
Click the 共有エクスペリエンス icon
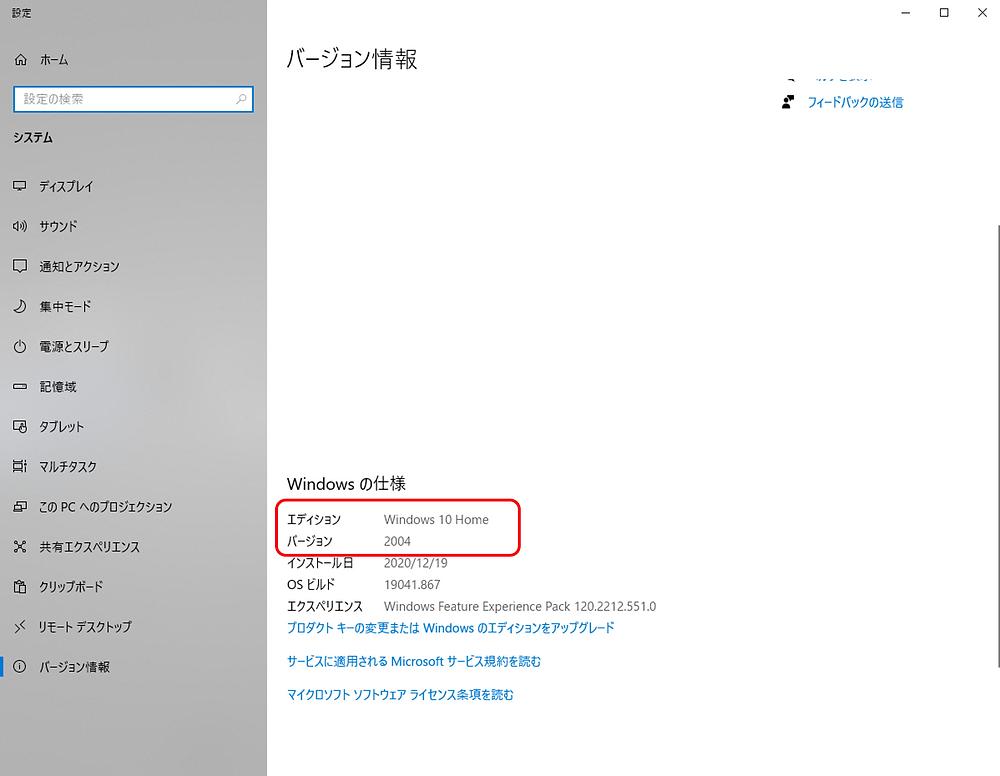point(20,546)
